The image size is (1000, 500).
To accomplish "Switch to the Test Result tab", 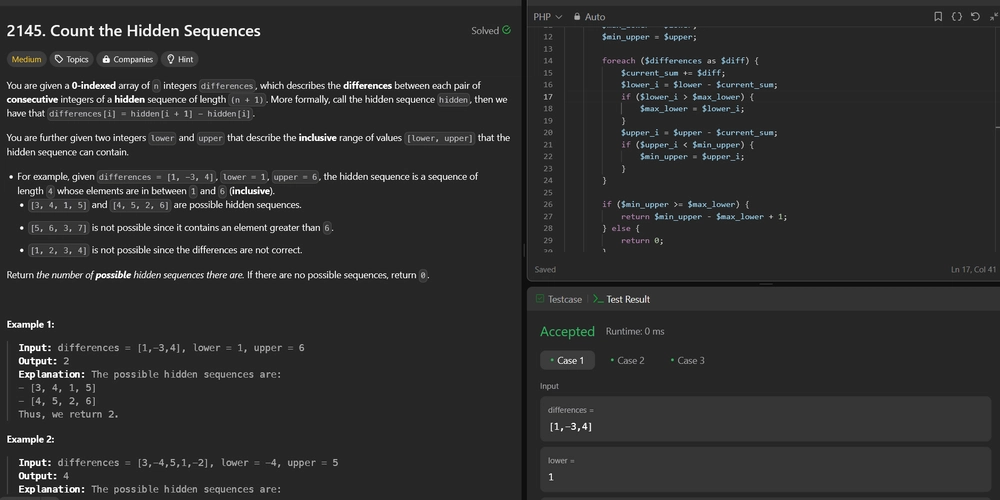I will pos(621,299).
